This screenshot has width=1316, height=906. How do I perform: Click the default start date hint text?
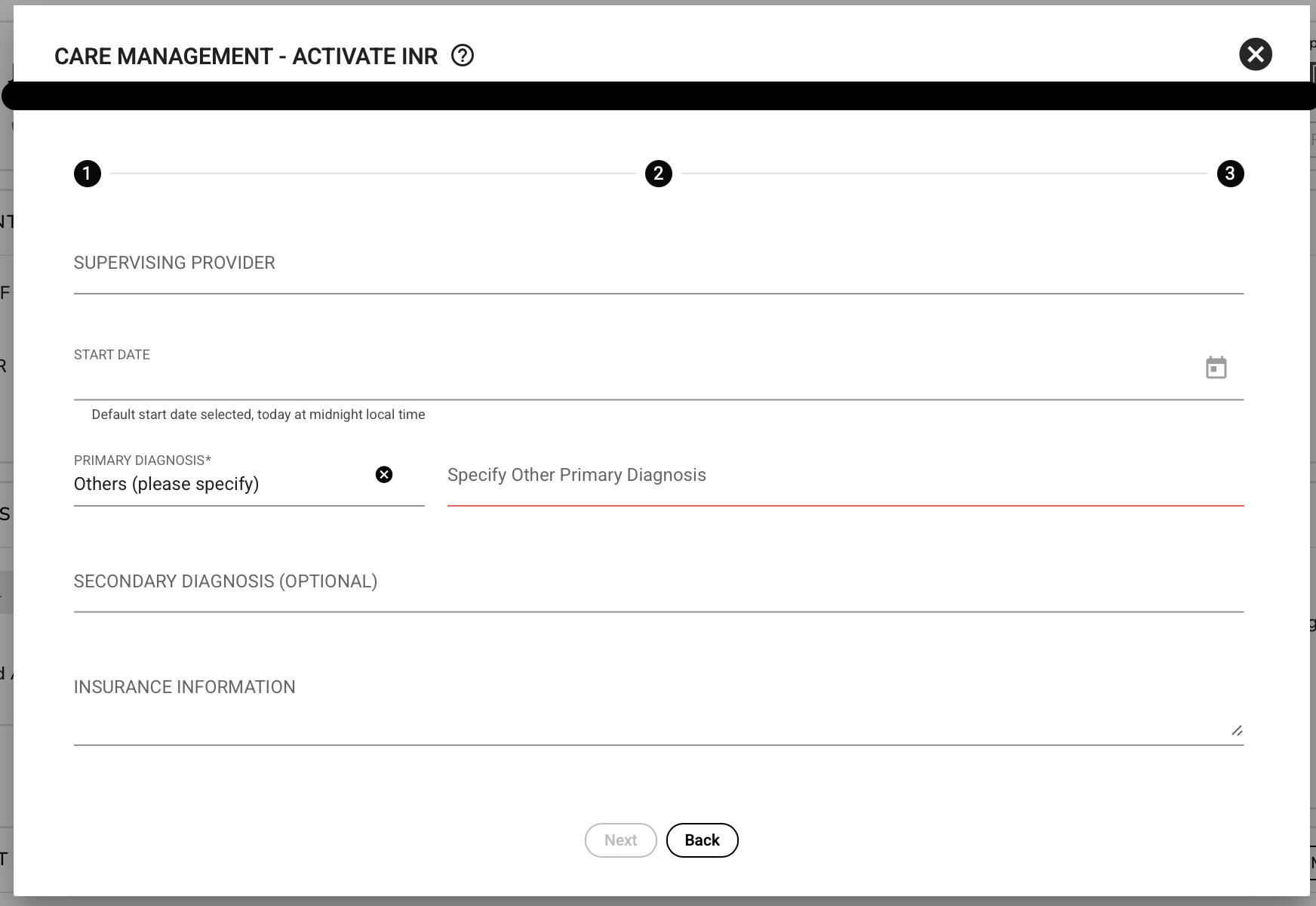(x=258, y=414)
